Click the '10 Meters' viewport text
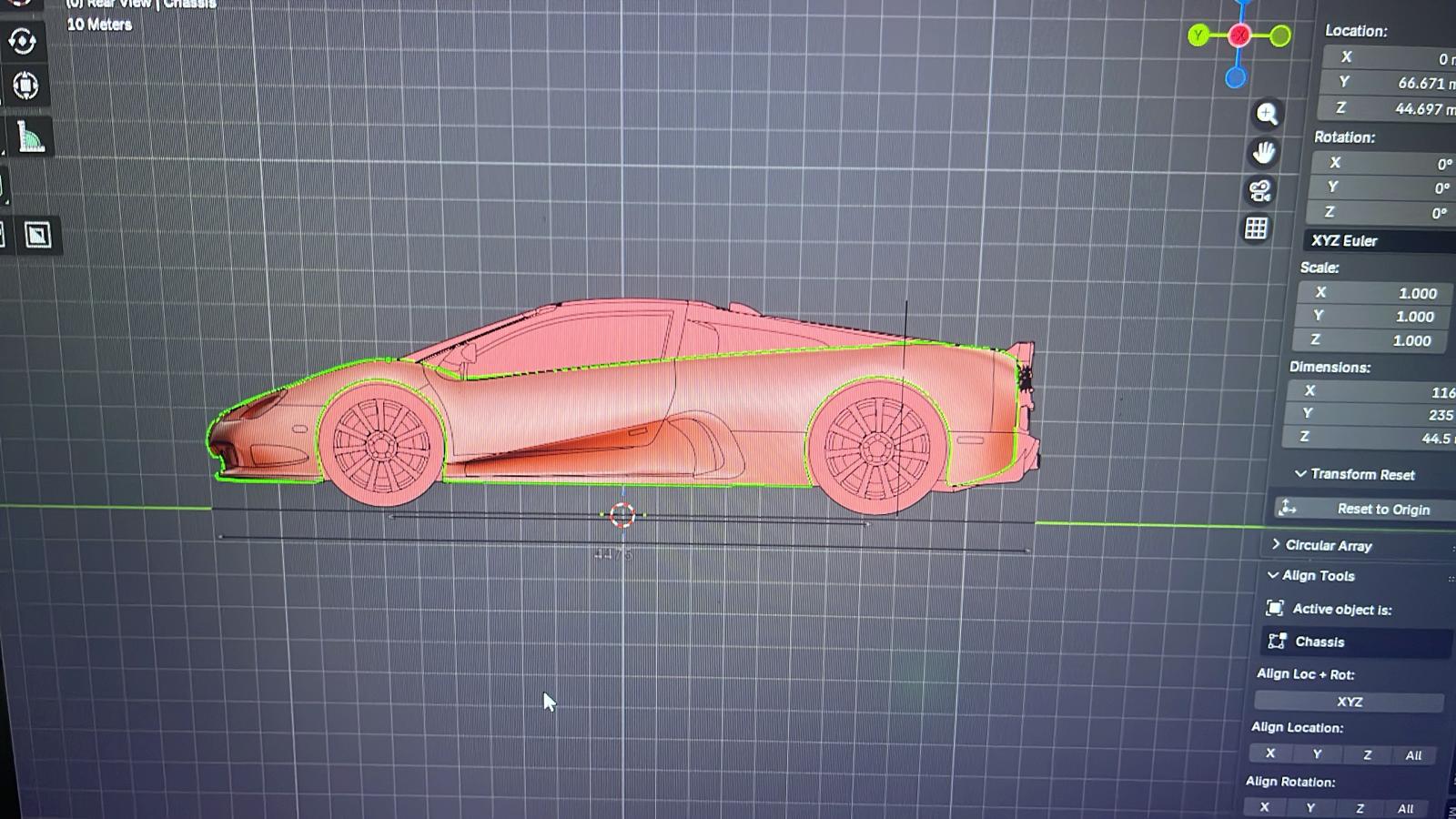The height and width of the screenshot is (819, 1456). [99, 25]
